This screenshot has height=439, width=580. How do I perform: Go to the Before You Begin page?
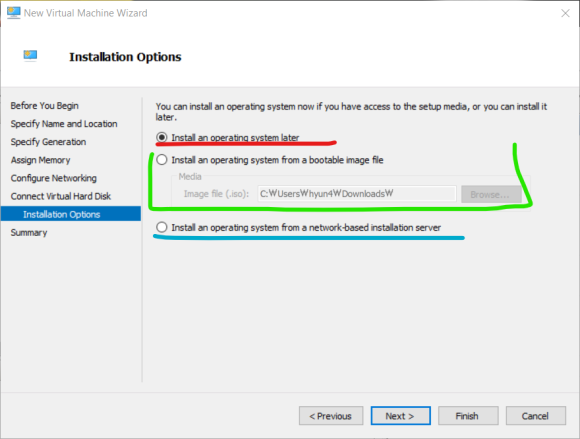click(x=44, y=106)
